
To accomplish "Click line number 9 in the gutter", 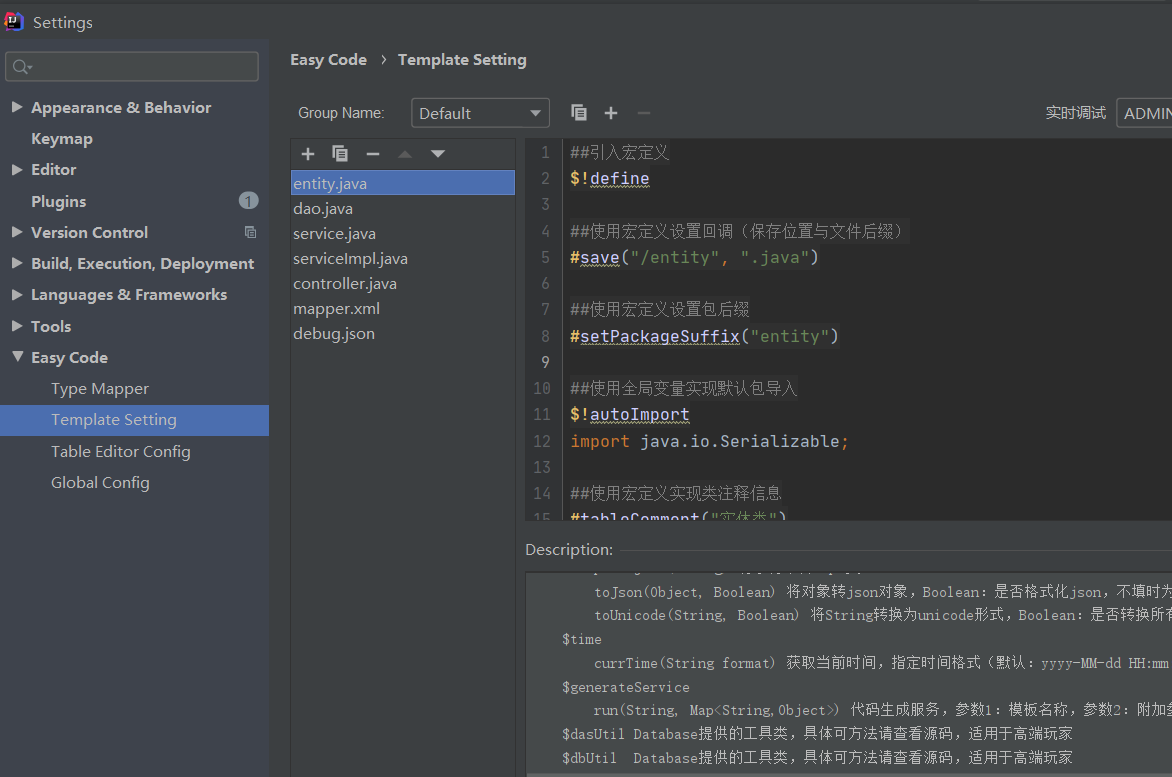I will coord(545,362).
